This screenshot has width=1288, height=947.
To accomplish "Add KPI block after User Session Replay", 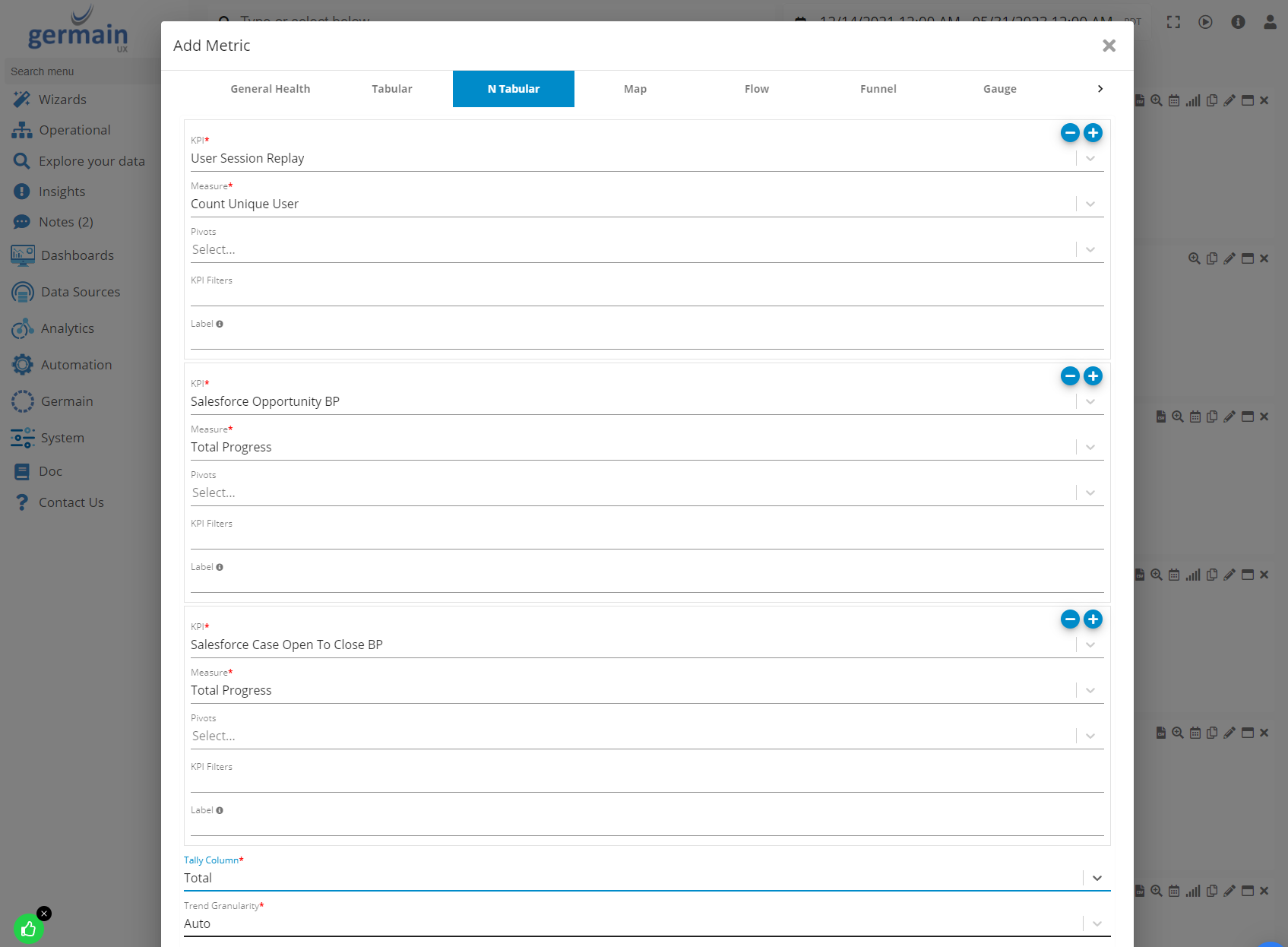I will [x=1093, y=133].
